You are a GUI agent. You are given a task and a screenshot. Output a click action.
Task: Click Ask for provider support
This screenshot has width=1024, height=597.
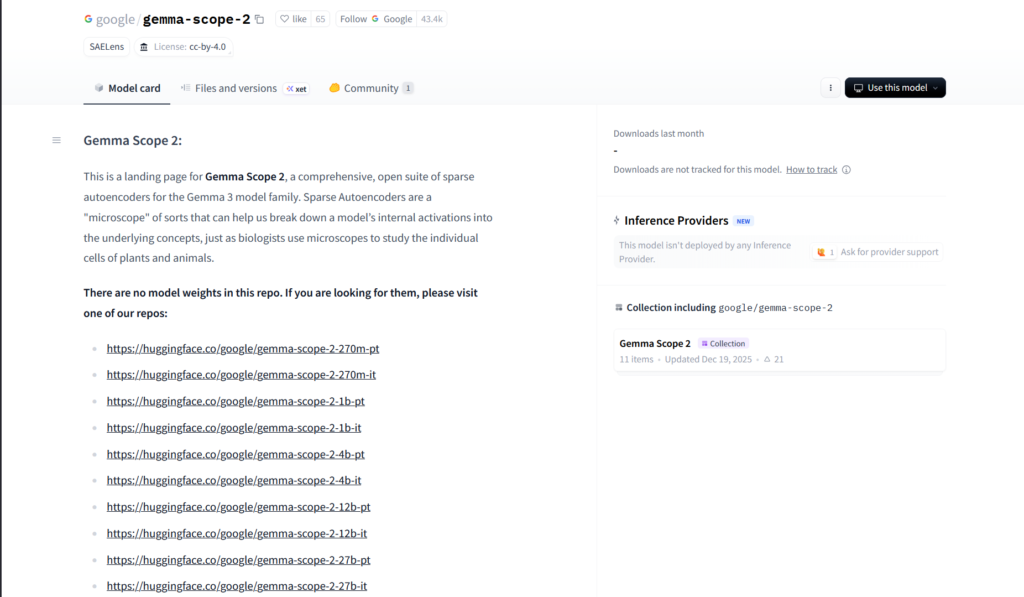click(x=889, y=252)
